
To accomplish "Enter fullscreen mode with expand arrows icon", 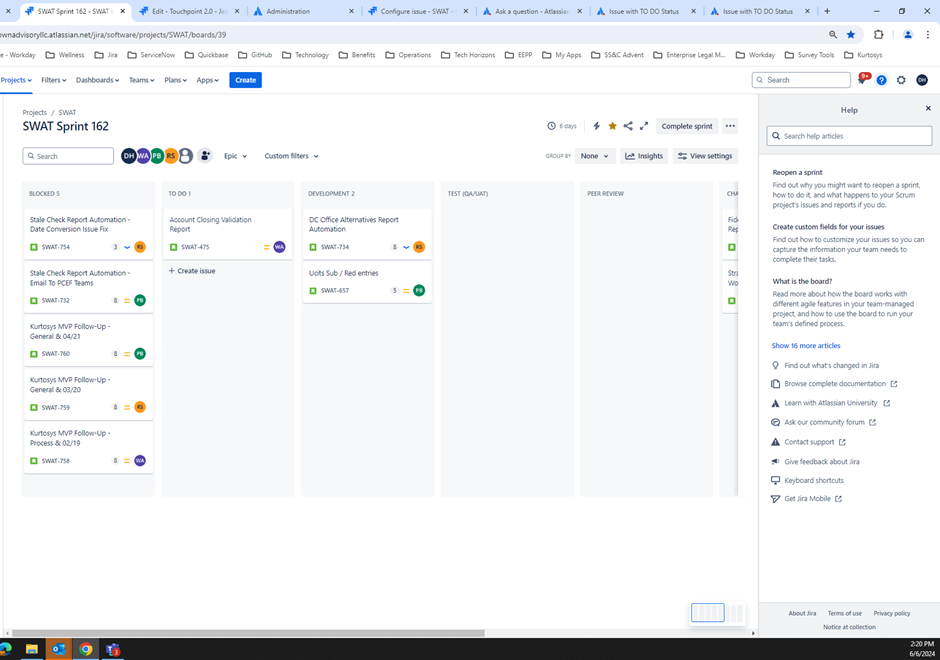I will [644, 126].
